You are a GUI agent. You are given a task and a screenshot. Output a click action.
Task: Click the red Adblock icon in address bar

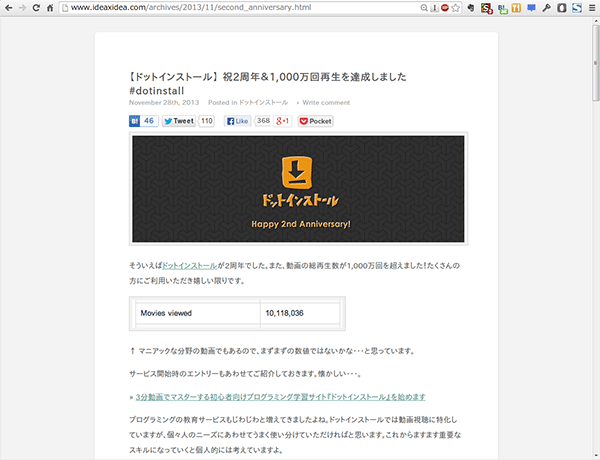pyautogui.click(x=445, y=8)
